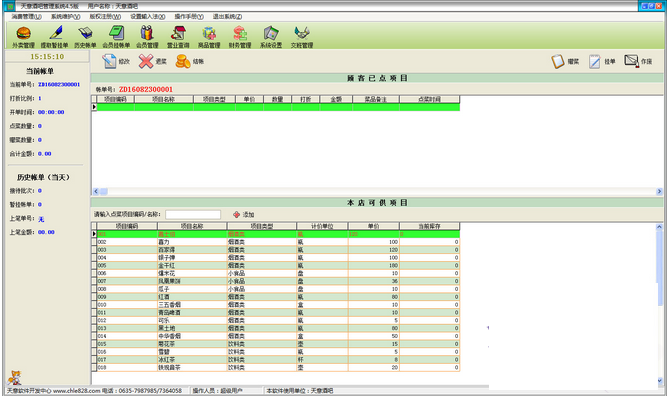Open the 退出系统 menu

227,16
